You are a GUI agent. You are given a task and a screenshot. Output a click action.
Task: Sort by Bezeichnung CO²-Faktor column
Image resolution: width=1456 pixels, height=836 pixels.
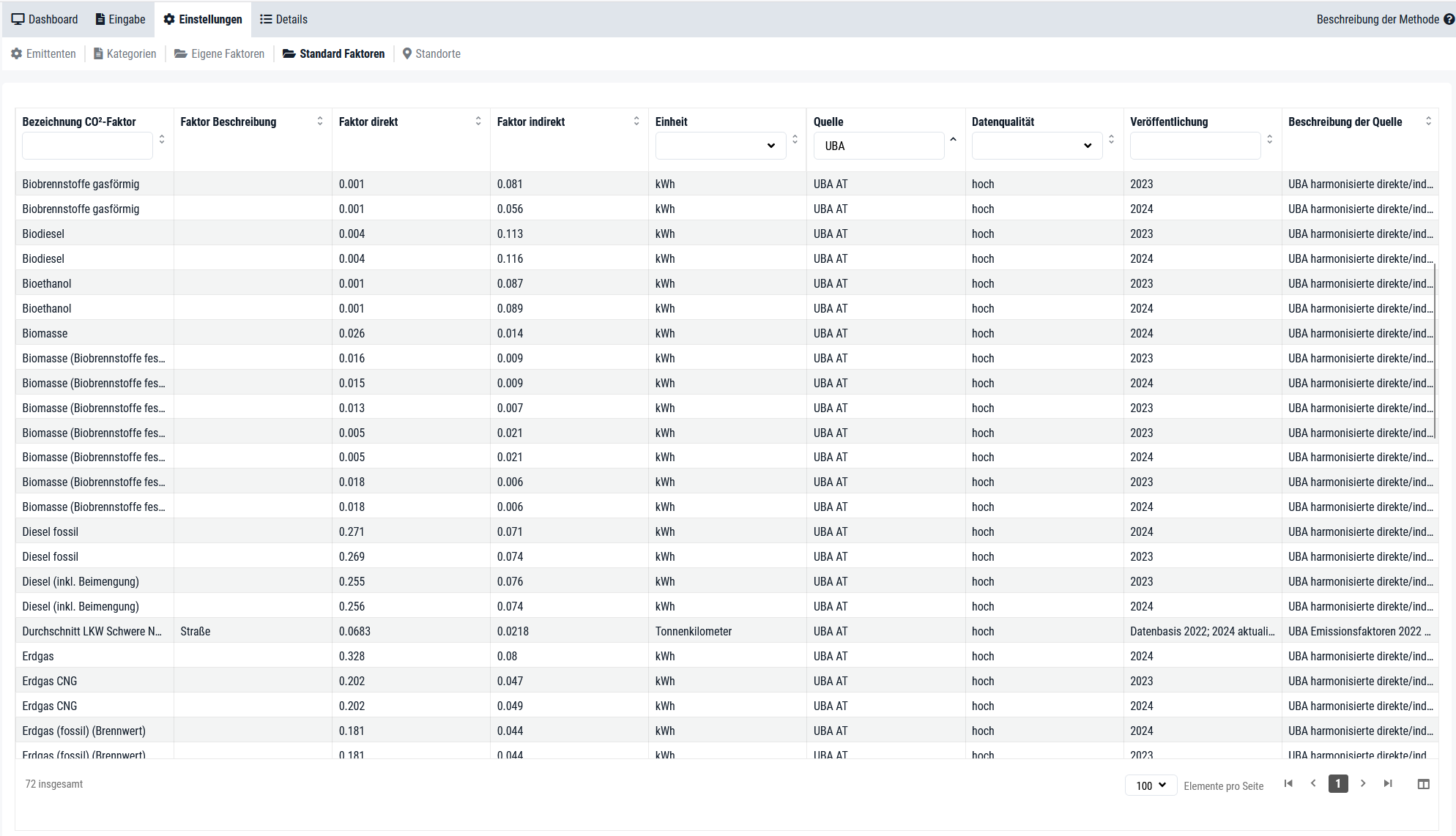click(x=162, y=139)
